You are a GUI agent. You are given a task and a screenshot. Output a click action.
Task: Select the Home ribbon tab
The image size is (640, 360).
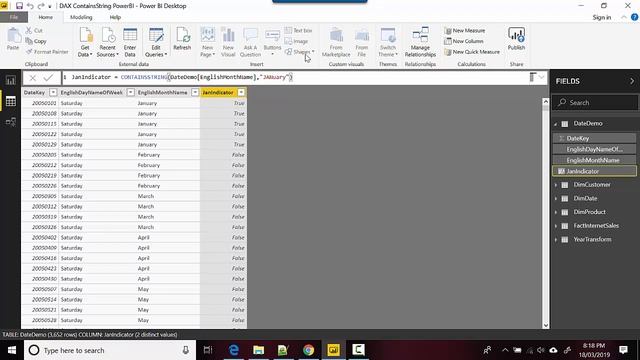click(x=45, y=17)
